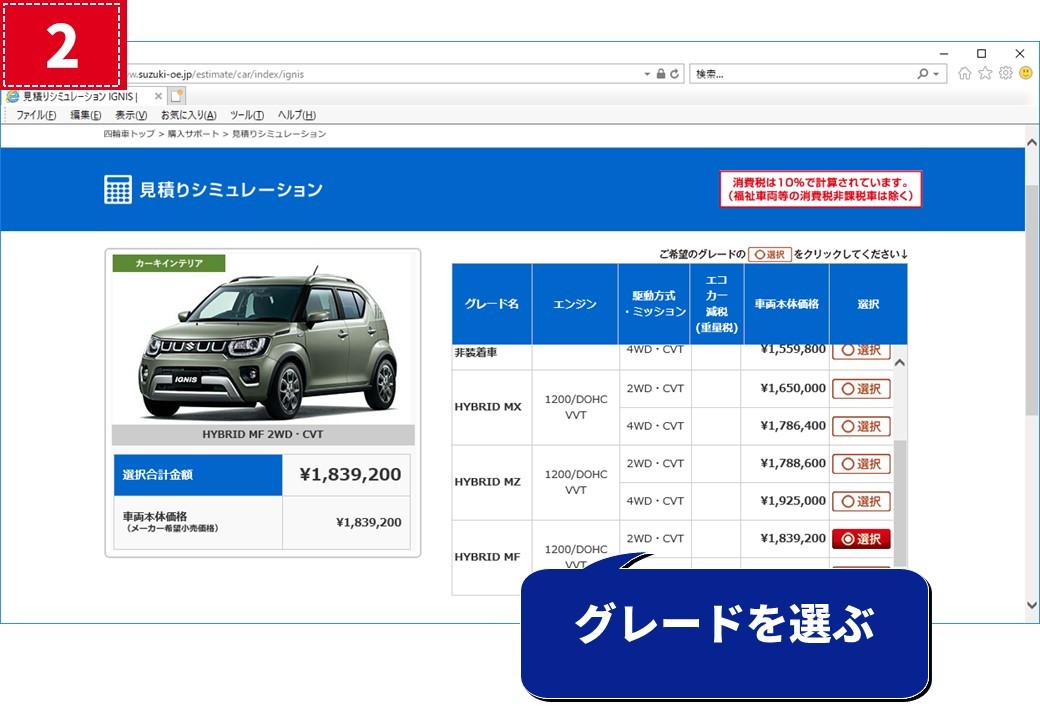
Task: Open the browser Home icon
Action: coord(964,73)
